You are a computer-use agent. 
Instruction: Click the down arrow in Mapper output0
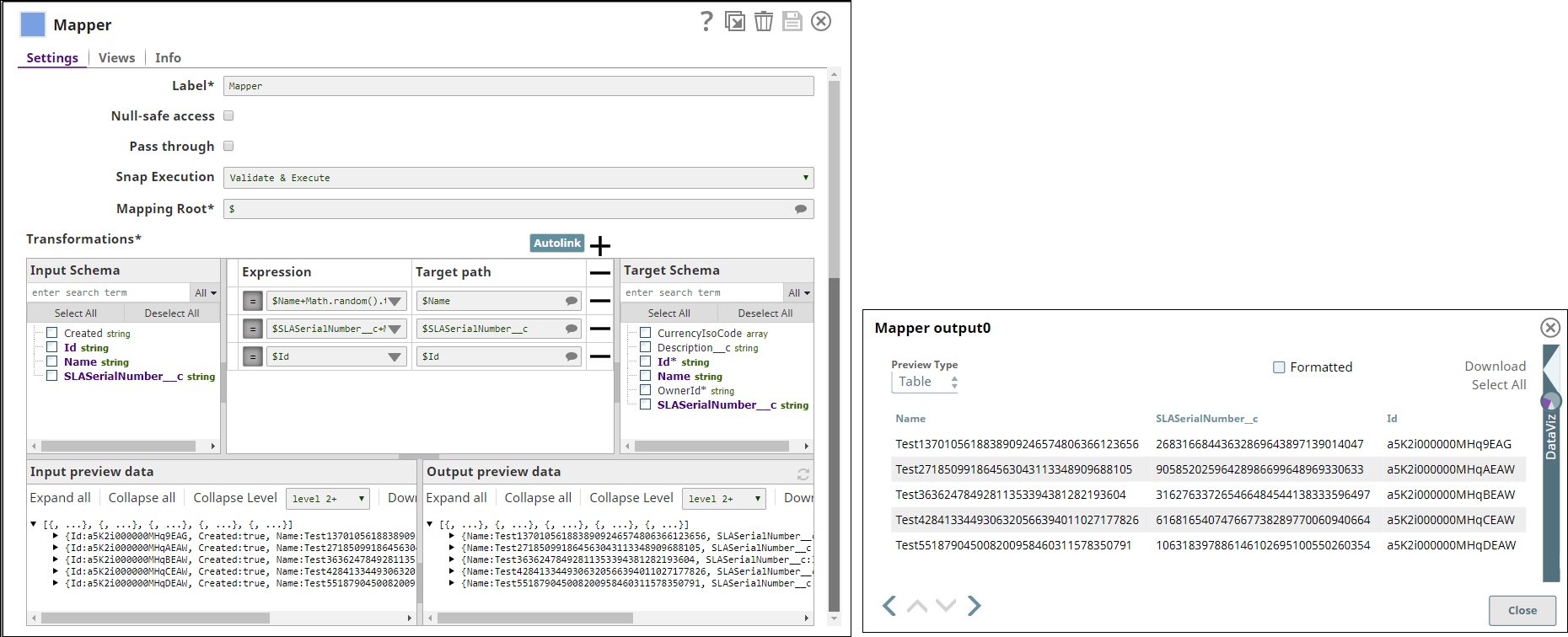pyautogui.click(x=946, y=605)
